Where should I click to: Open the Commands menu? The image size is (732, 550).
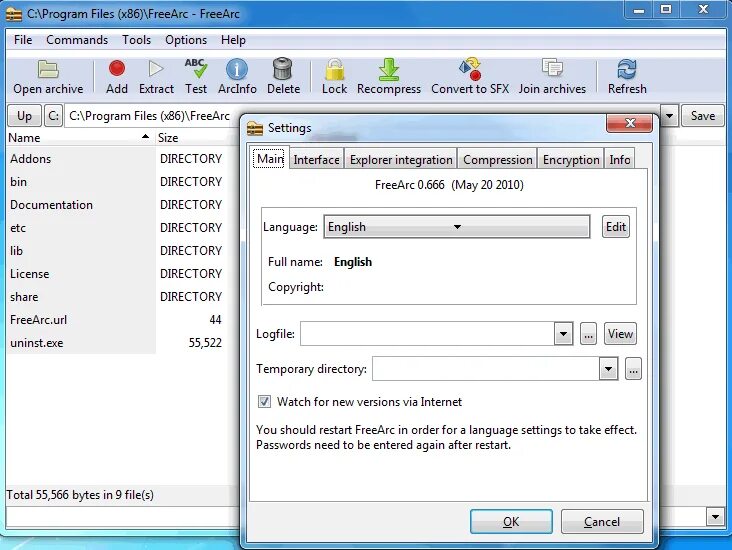[x=77, y=40]
